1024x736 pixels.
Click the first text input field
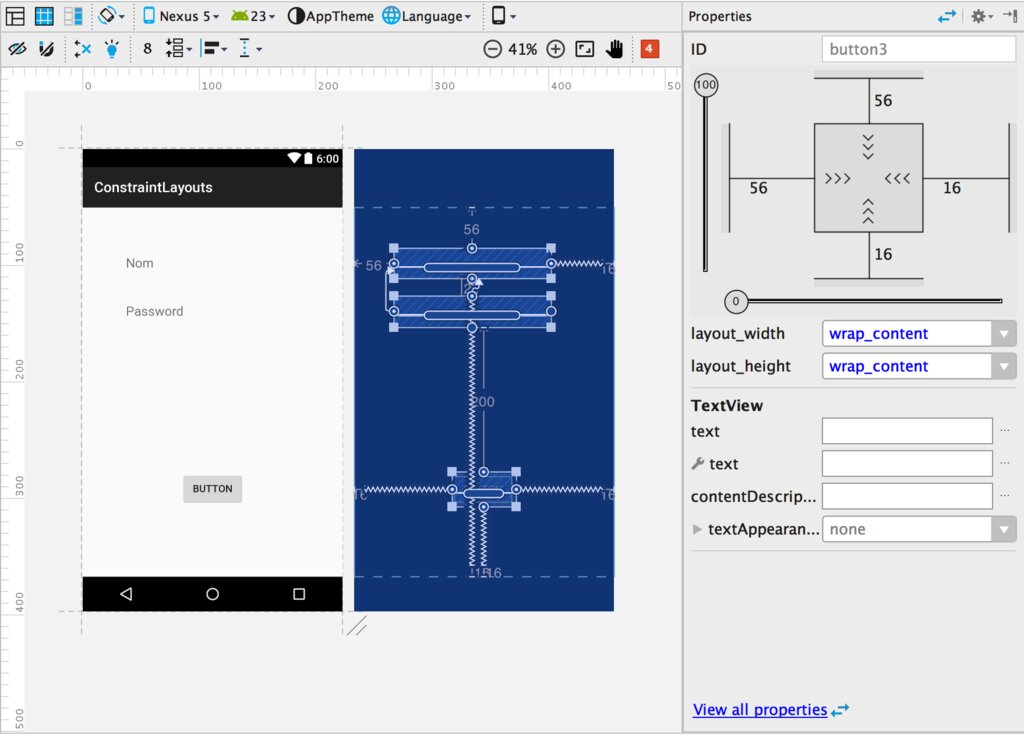[x=907, y=431]
